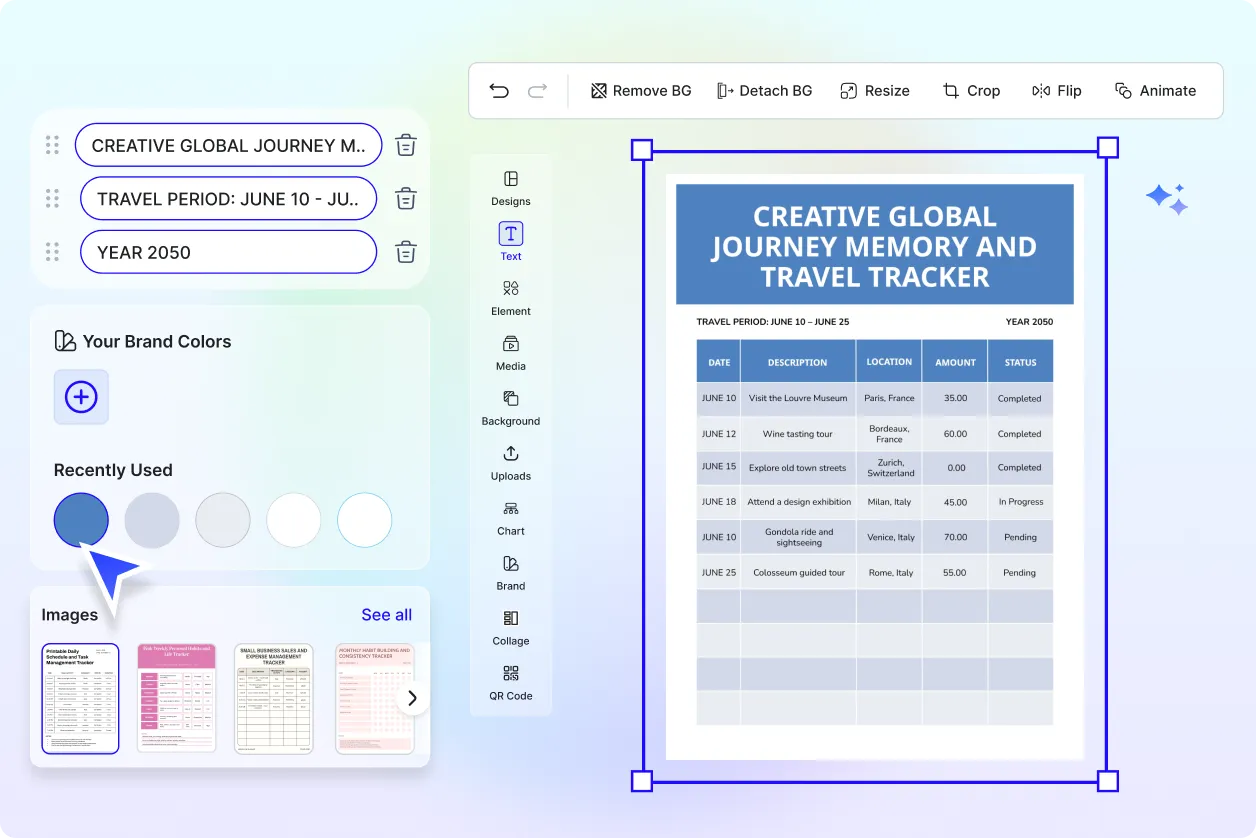Open the Background panel
This screenshot has height=838, width=1256.
pos(510,408)
